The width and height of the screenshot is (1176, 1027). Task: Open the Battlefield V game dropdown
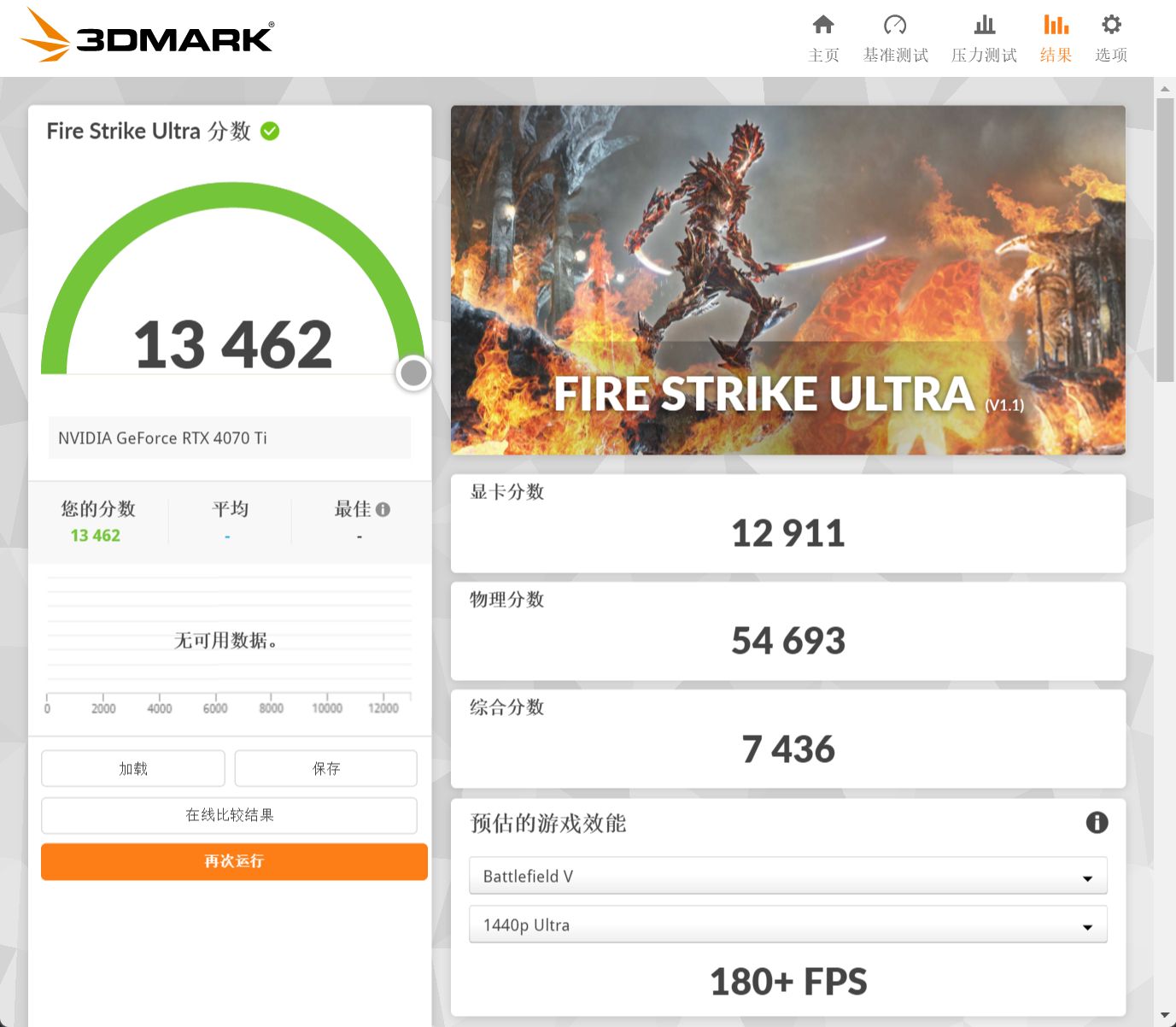coord(788,876)
